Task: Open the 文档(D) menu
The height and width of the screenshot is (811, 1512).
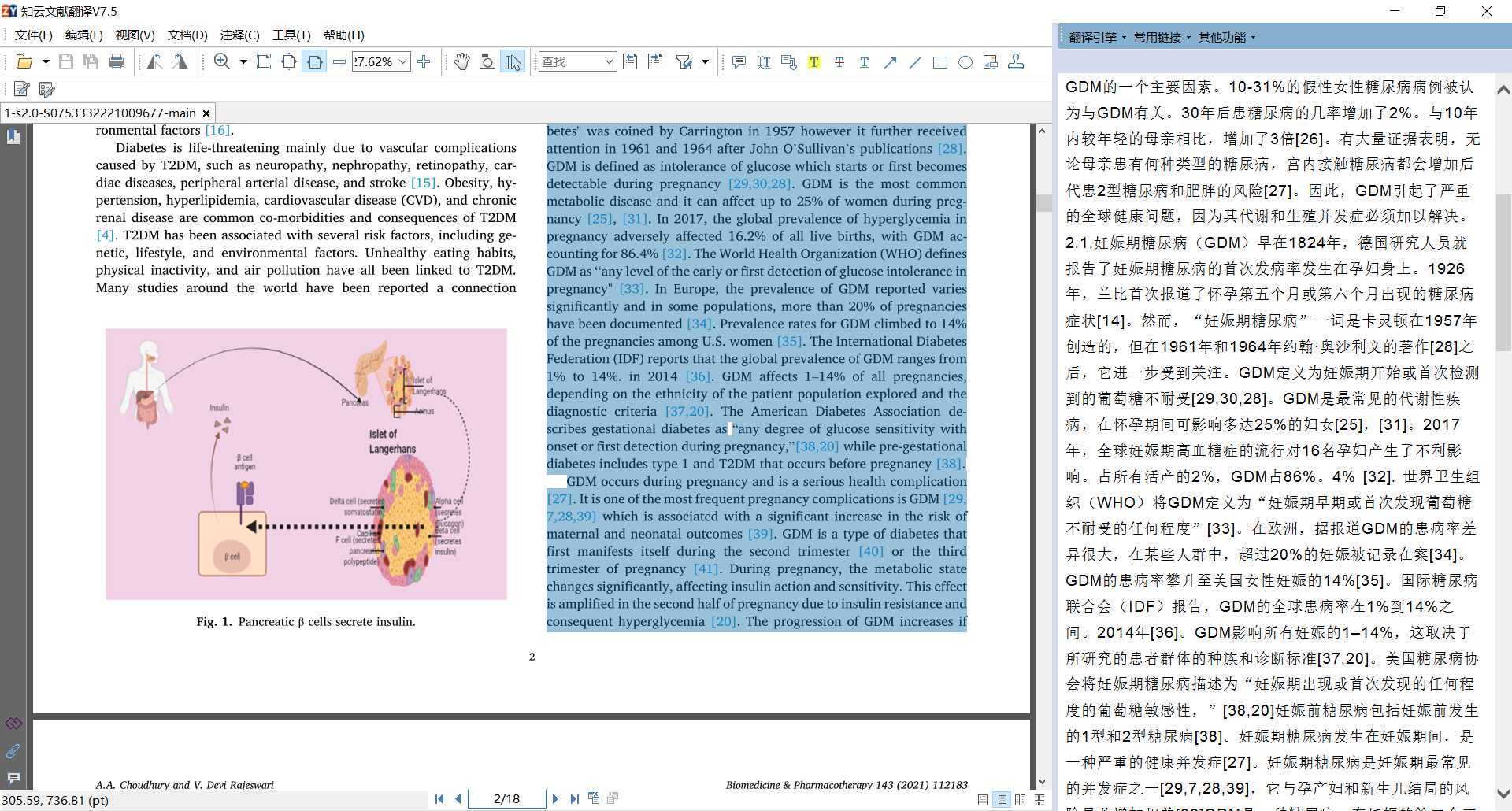Action: point(187,35)
